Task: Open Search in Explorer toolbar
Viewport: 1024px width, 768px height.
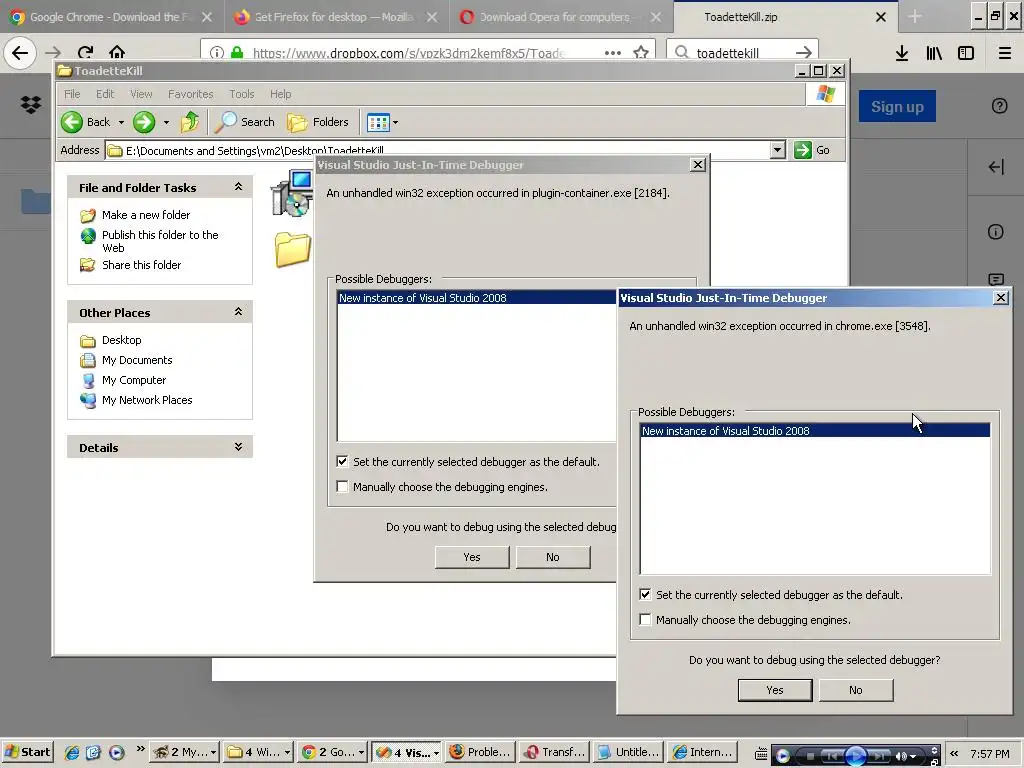Action: click(245, 121)
